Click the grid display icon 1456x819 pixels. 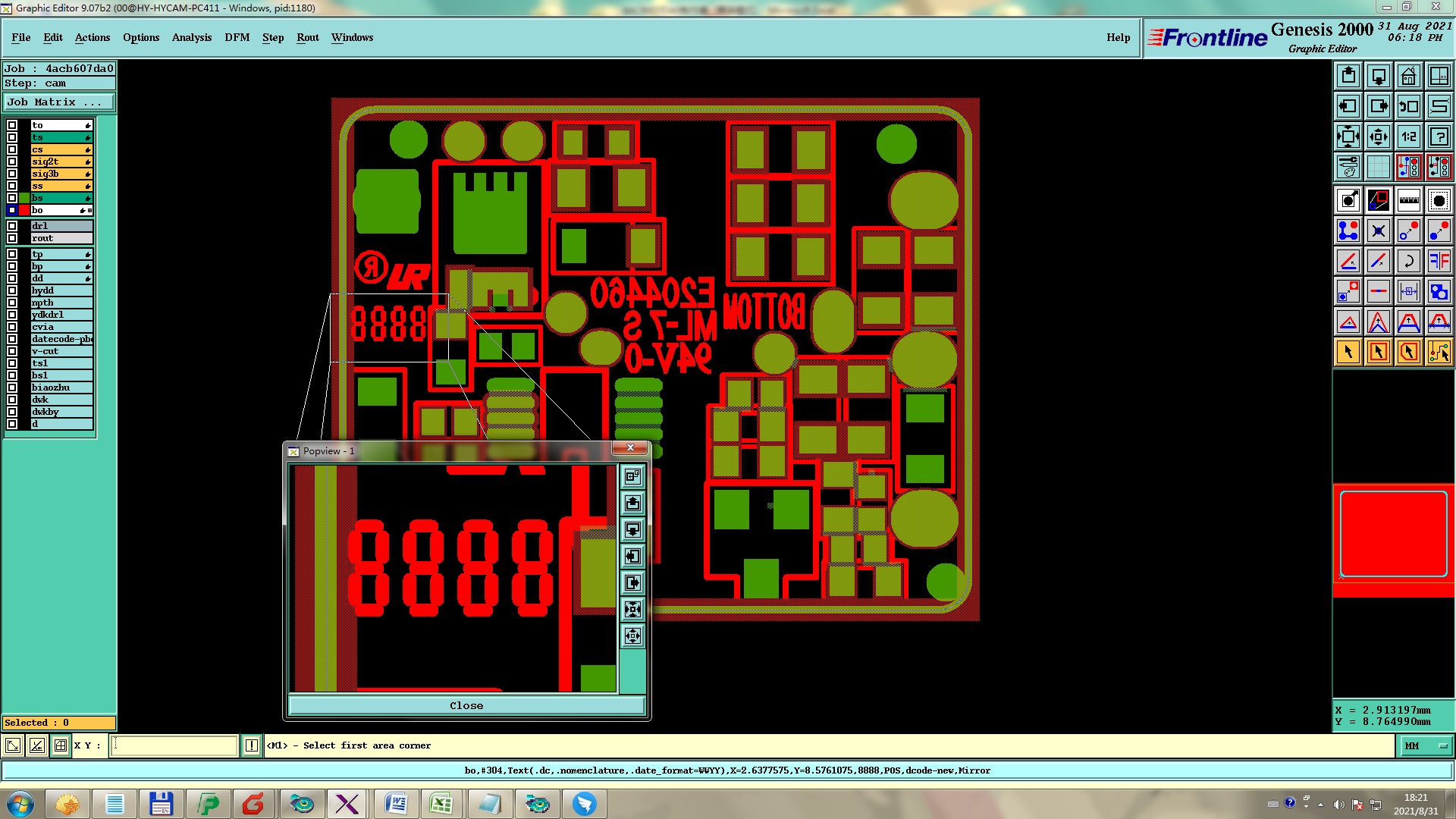point(1378,167)
